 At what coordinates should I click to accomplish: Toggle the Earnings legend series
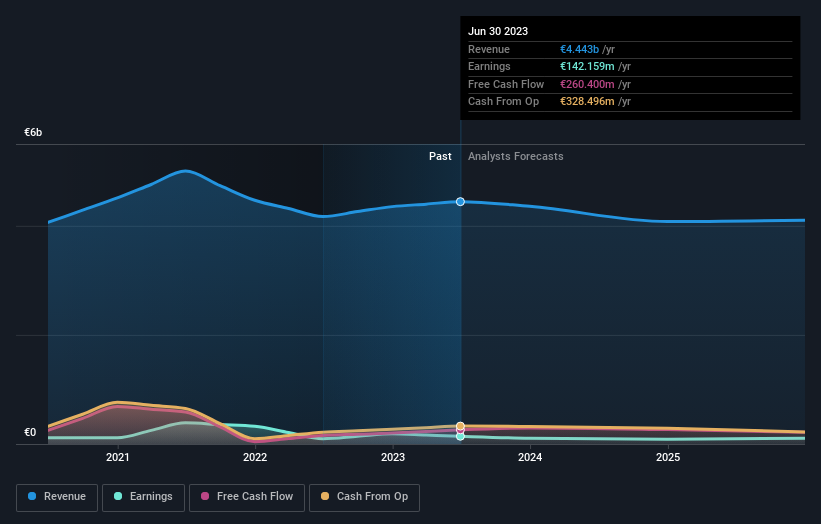click(x=143, y=497)
